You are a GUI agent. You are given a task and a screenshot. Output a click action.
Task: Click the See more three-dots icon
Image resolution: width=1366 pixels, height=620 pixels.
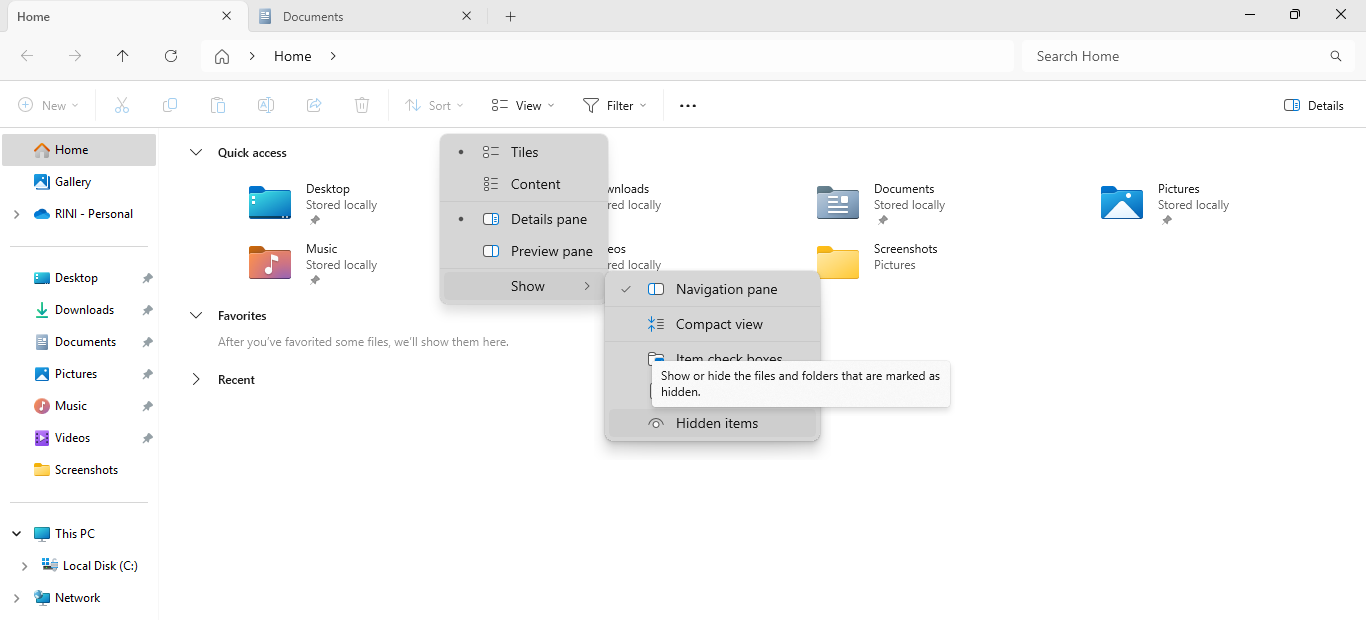688,105
